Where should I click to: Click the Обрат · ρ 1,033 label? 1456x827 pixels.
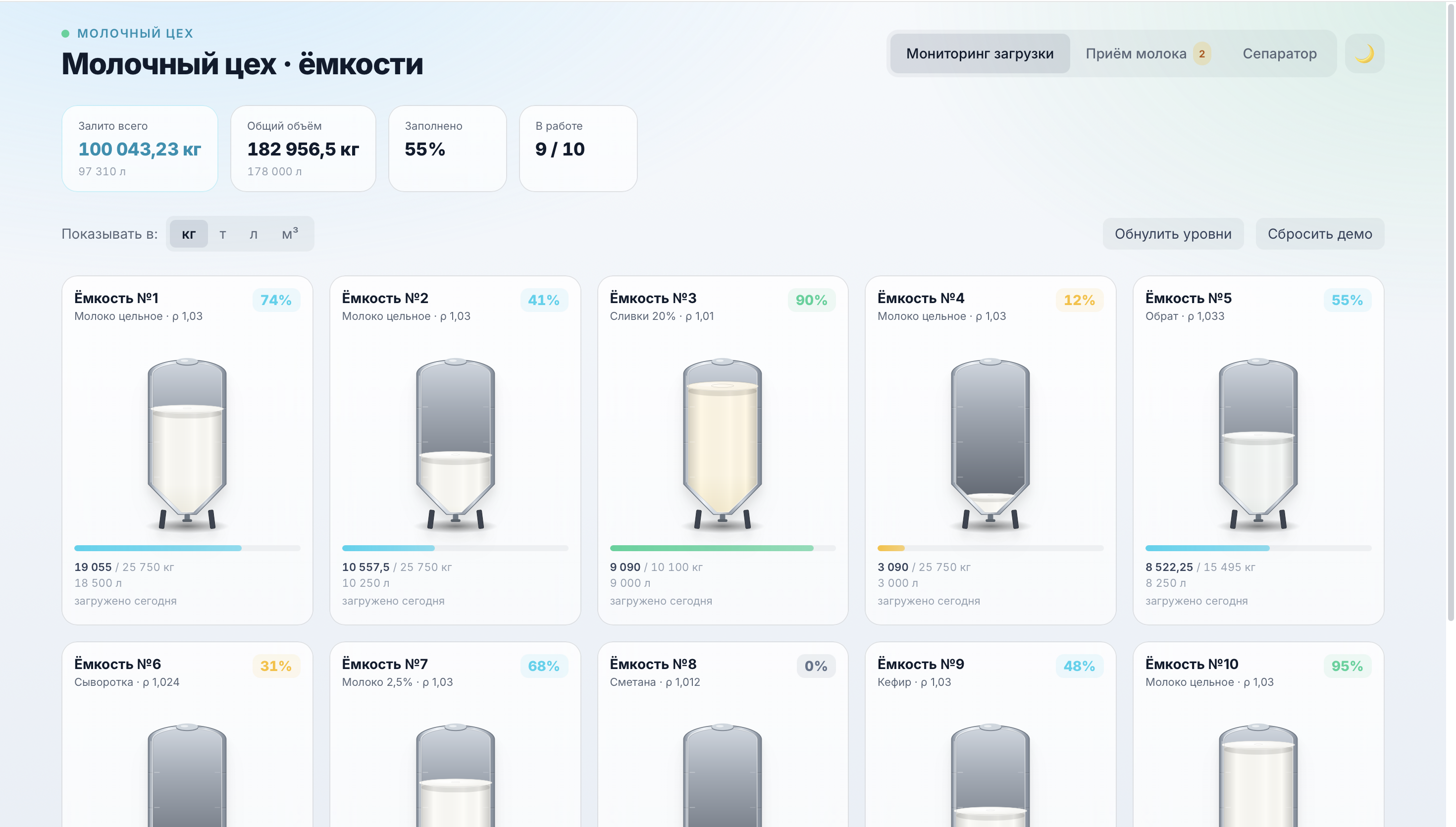pos(1185,316)
